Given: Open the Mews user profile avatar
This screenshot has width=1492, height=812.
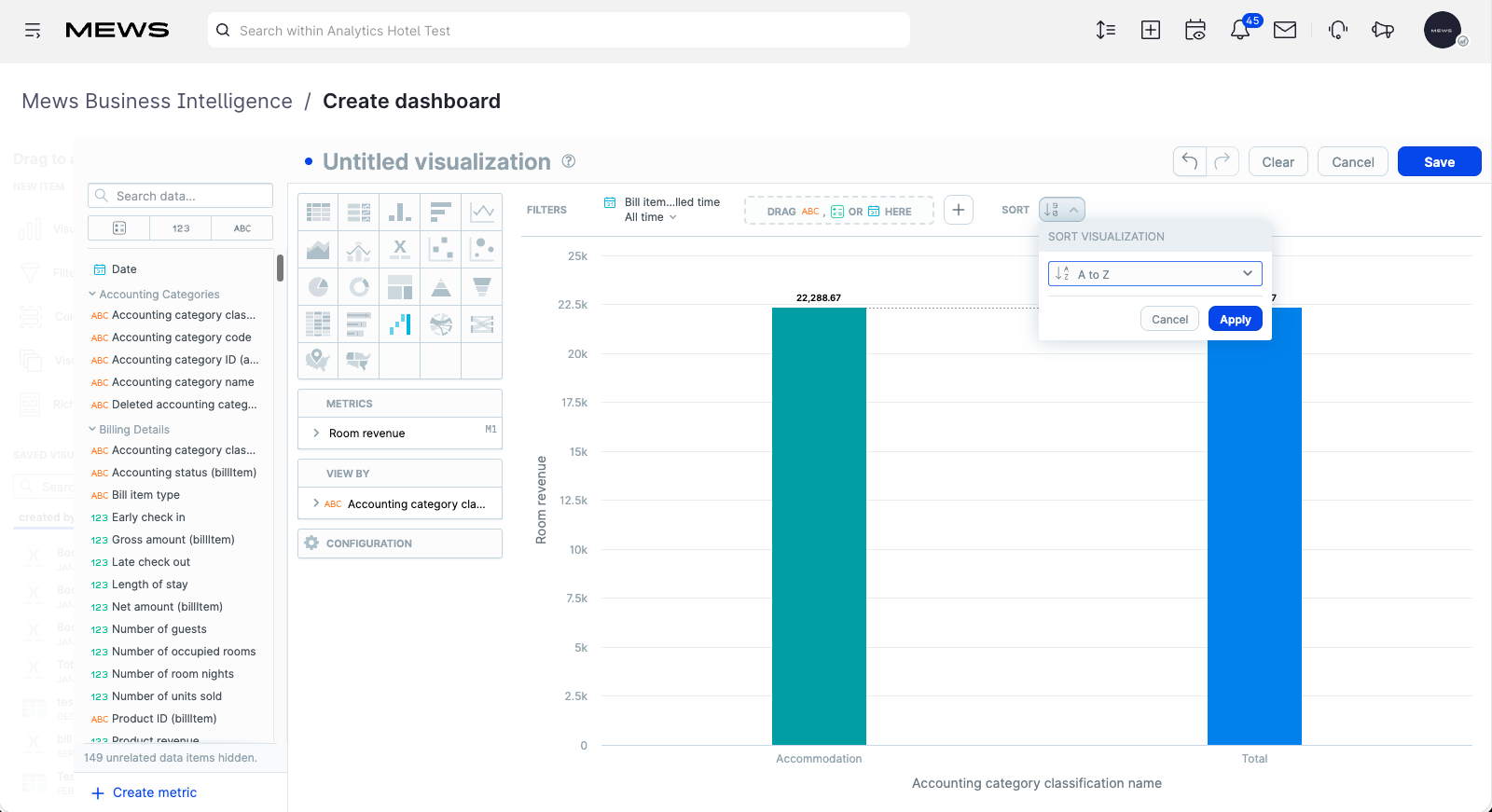Looking at the screenshot, I should click(x=1443, y=30).
